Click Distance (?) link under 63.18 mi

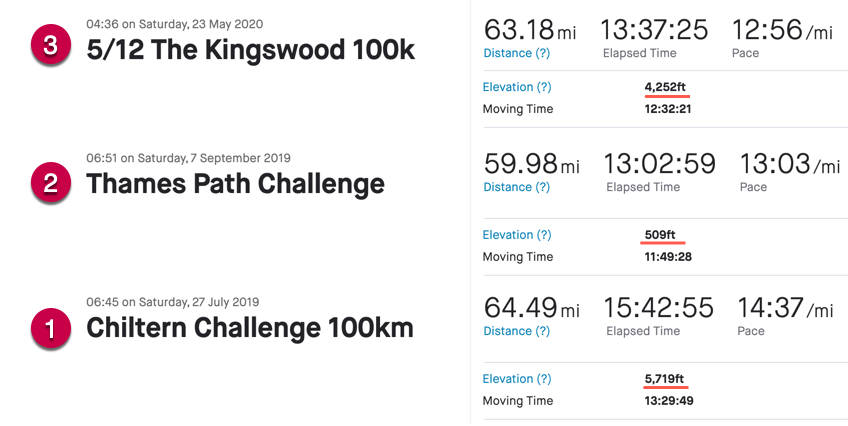(516, 53)
